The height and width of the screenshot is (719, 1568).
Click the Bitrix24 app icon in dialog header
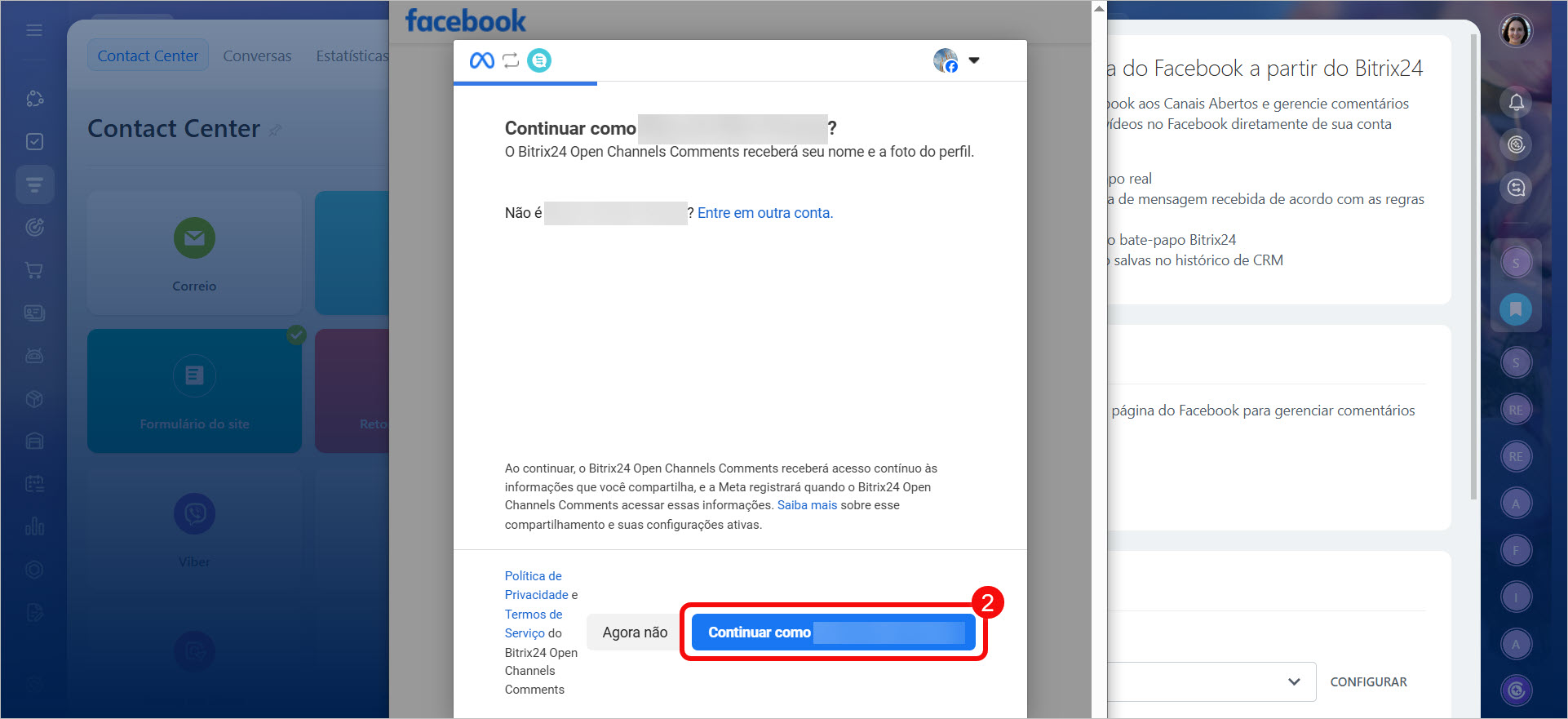[x=539, y=60]
